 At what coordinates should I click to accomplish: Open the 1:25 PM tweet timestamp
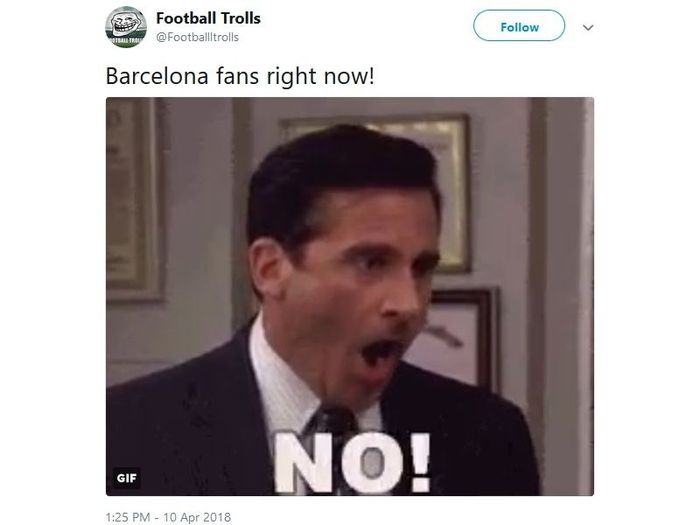127,517
